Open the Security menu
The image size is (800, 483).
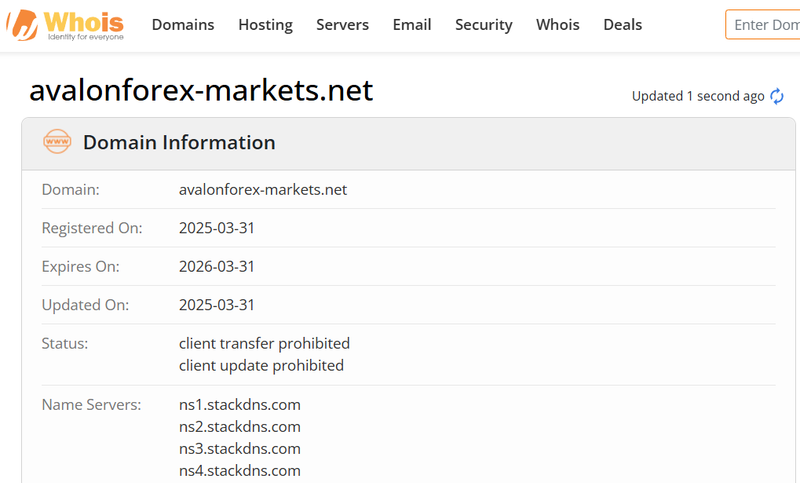(484, 24)
